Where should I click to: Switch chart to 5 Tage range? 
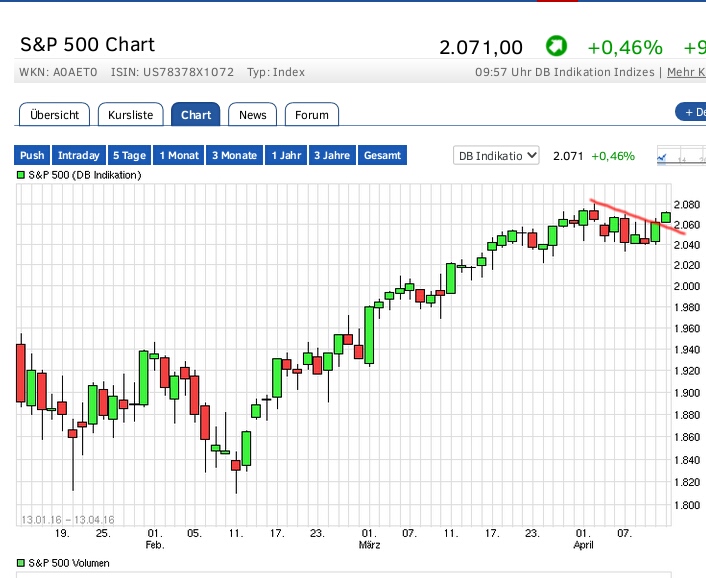129,155
